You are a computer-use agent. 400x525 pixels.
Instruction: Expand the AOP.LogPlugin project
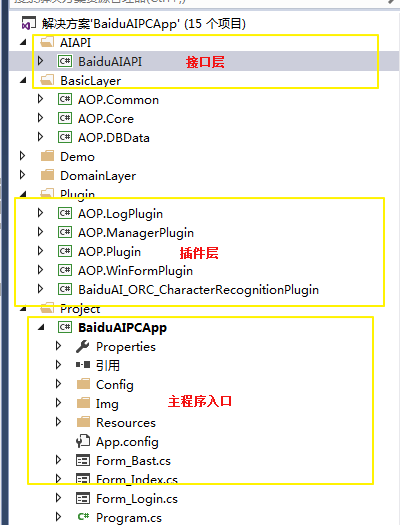pyautogui.click(x=41, y=213)
